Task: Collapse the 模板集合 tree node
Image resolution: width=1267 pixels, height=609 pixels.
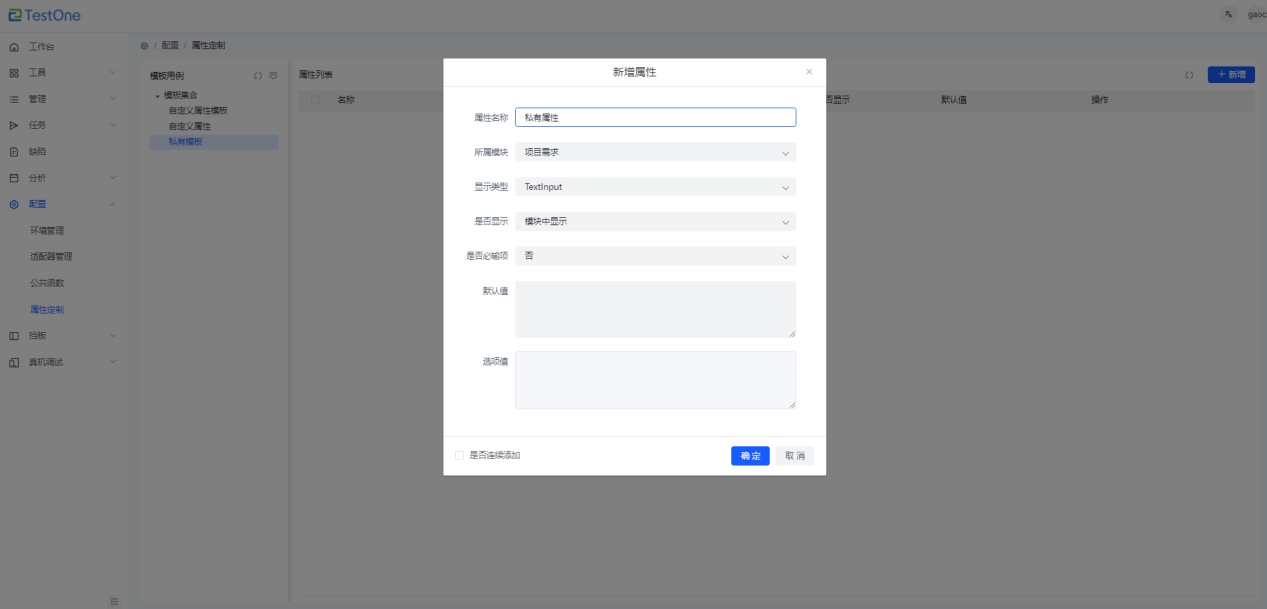Action: pyautogui.click(x=157, y=96)
